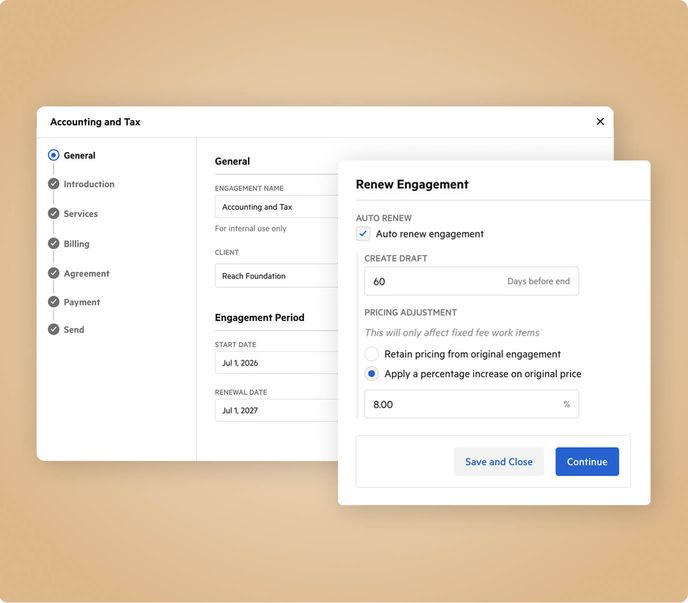Click the 'Days before end' text
Viewport: 688px width, 603px height.
point(538,281)
